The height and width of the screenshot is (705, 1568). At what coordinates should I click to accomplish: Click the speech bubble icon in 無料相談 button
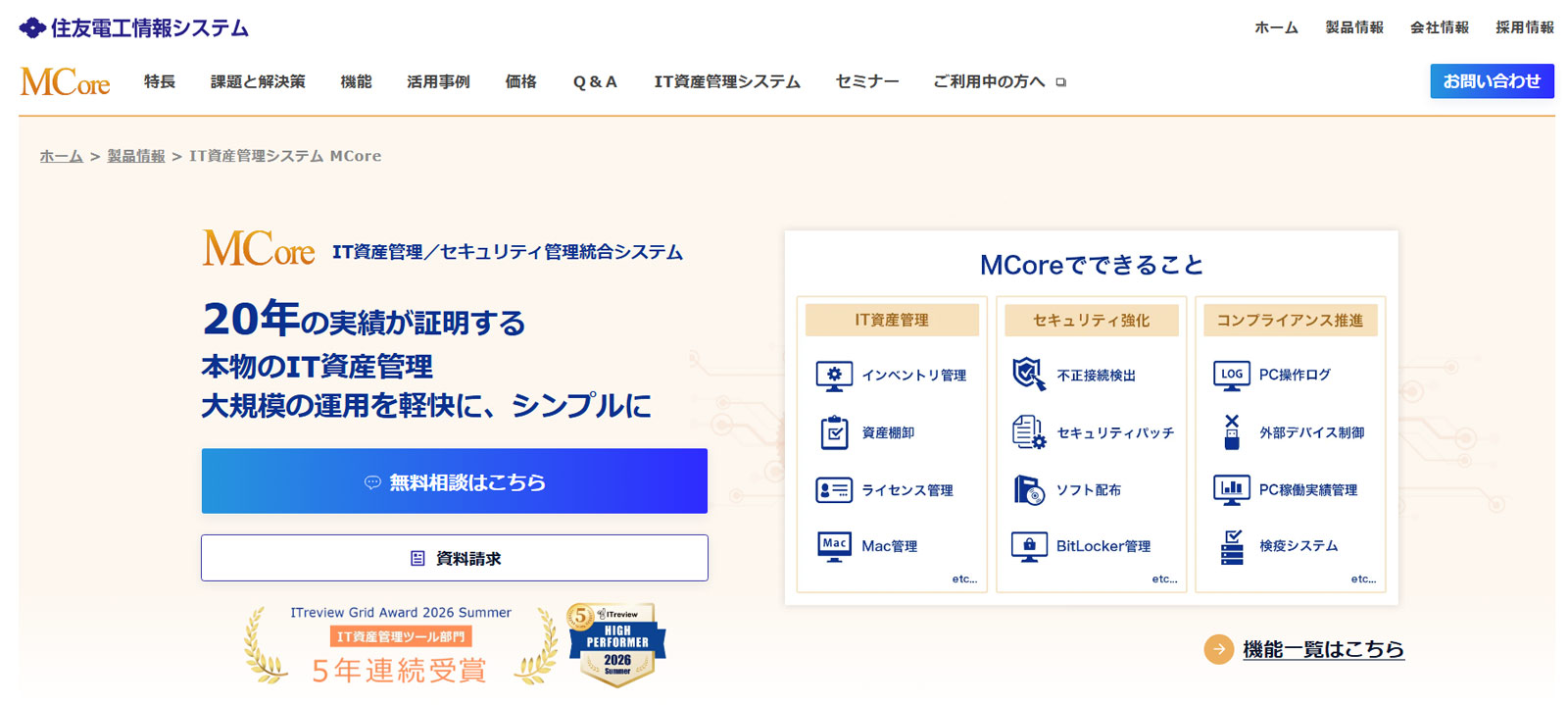(x=372, y=482)
